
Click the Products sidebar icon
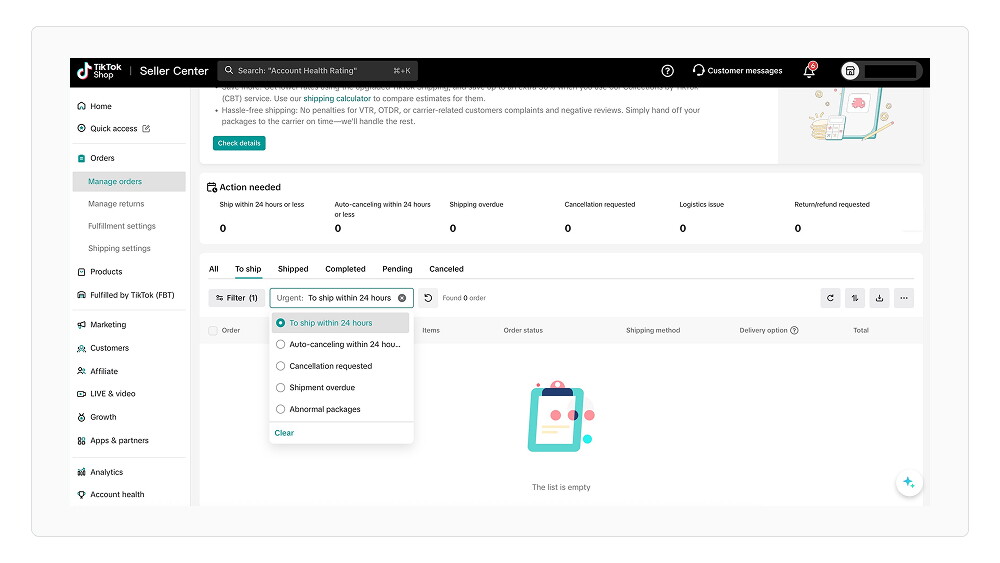[81, 272]
